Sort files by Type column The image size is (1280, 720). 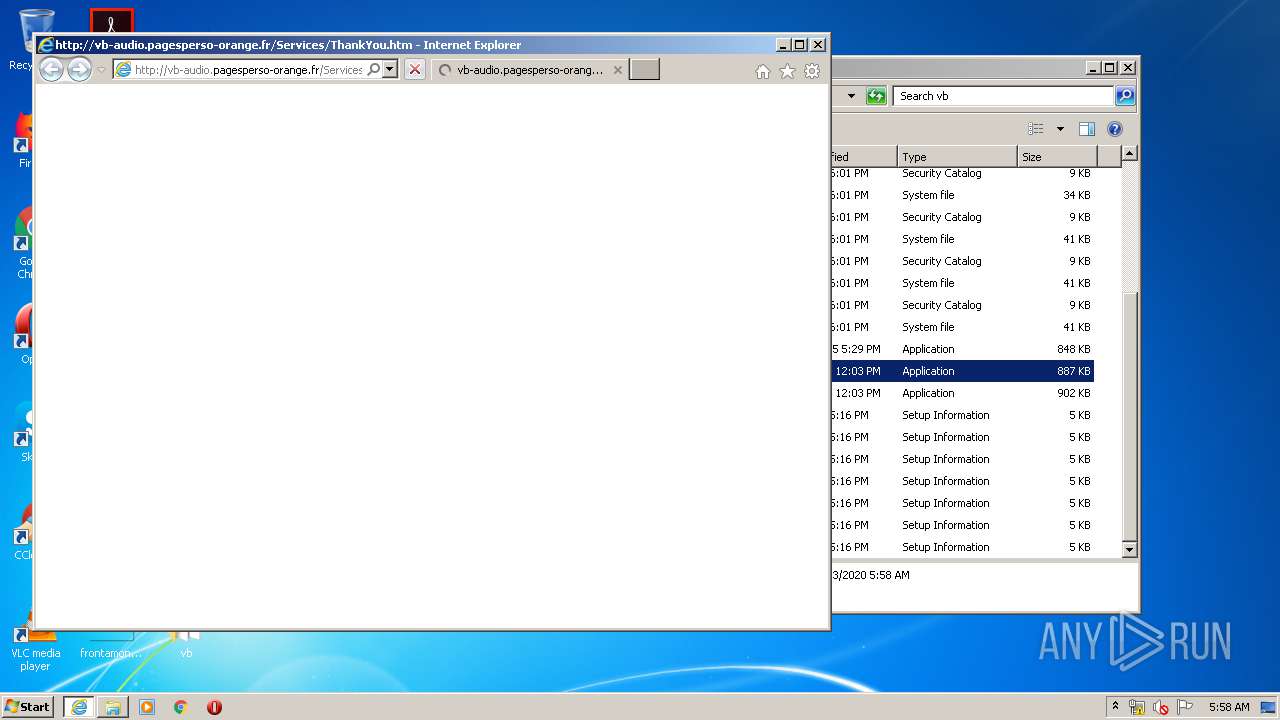(957, 157)
